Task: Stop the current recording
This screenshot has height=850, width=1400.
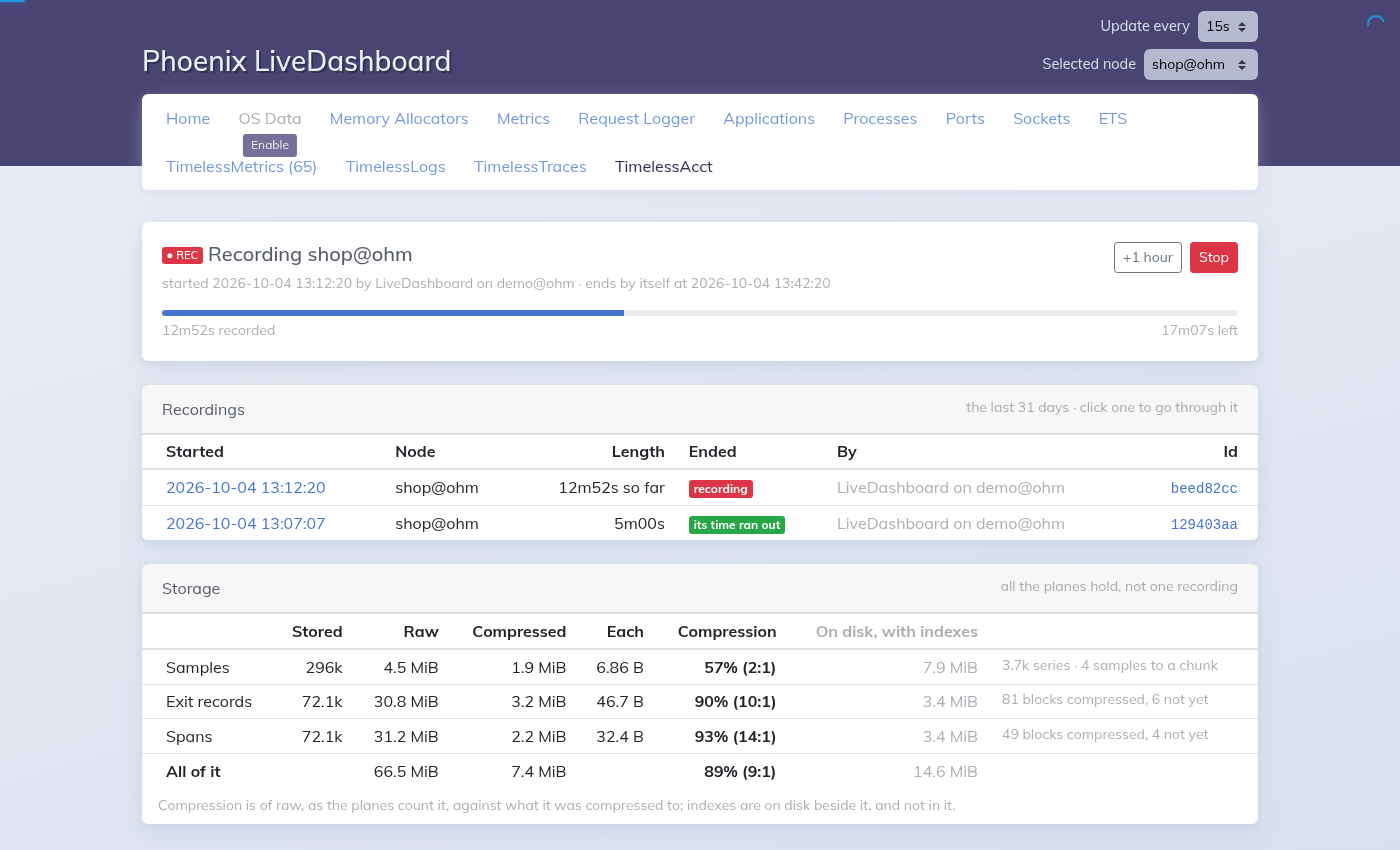Action: coord(1214,257)
